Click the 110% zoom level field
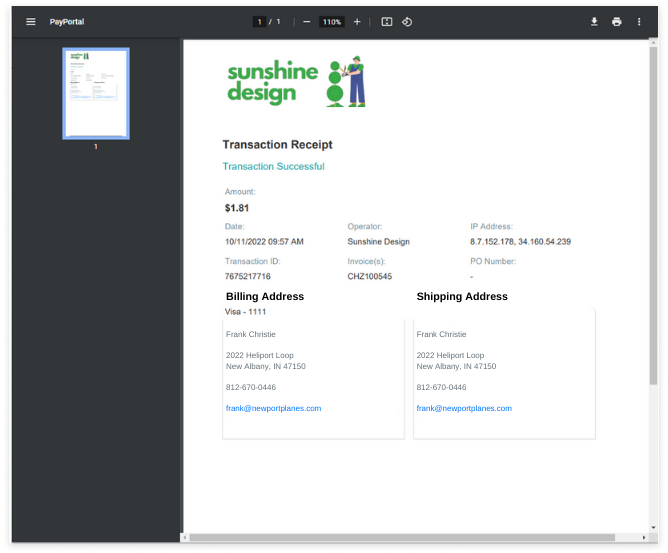The width and height of the screenshot is (668, 553). (331, 22)
